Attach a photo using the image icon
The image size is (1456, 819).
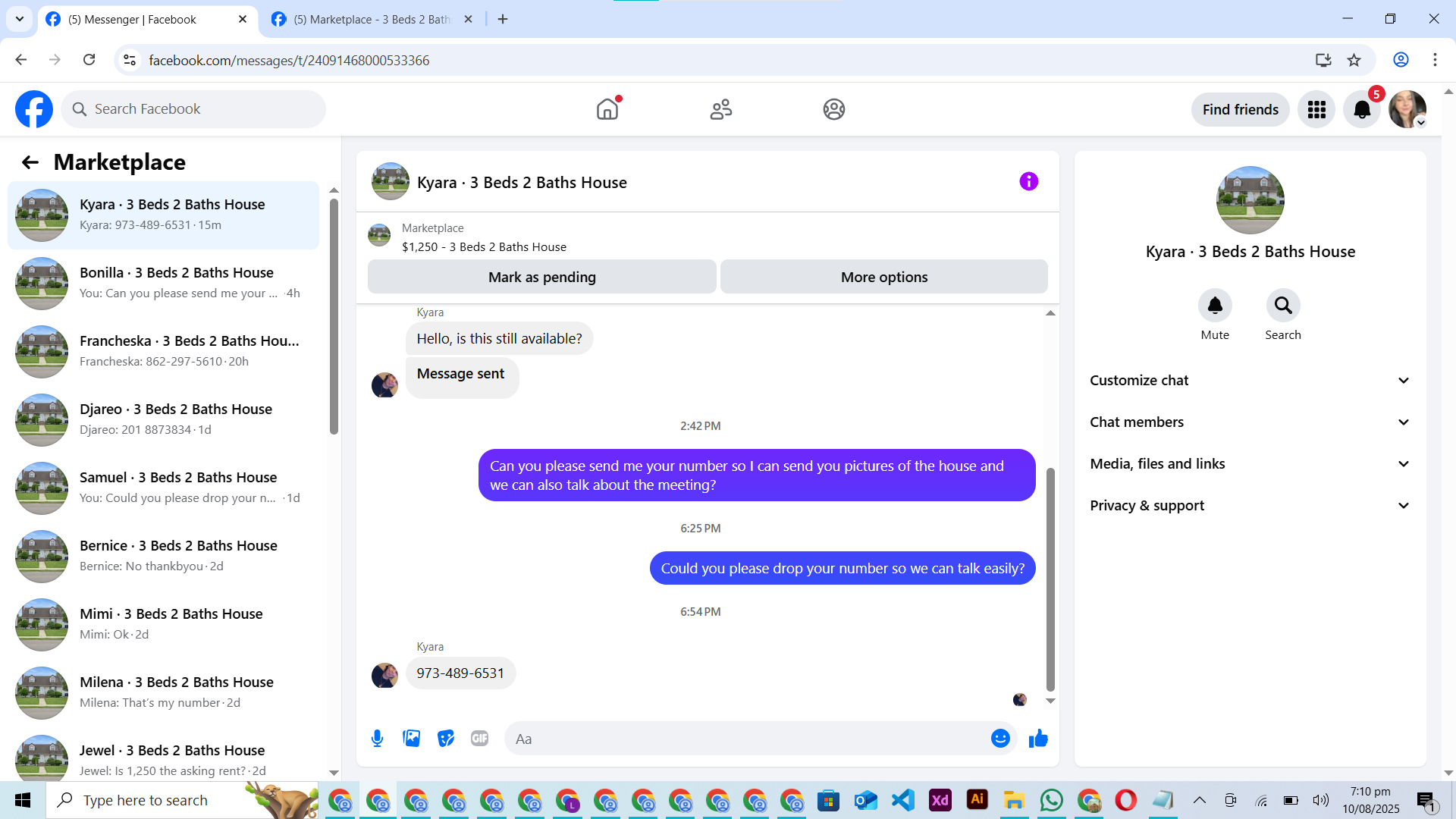point(411,739)
